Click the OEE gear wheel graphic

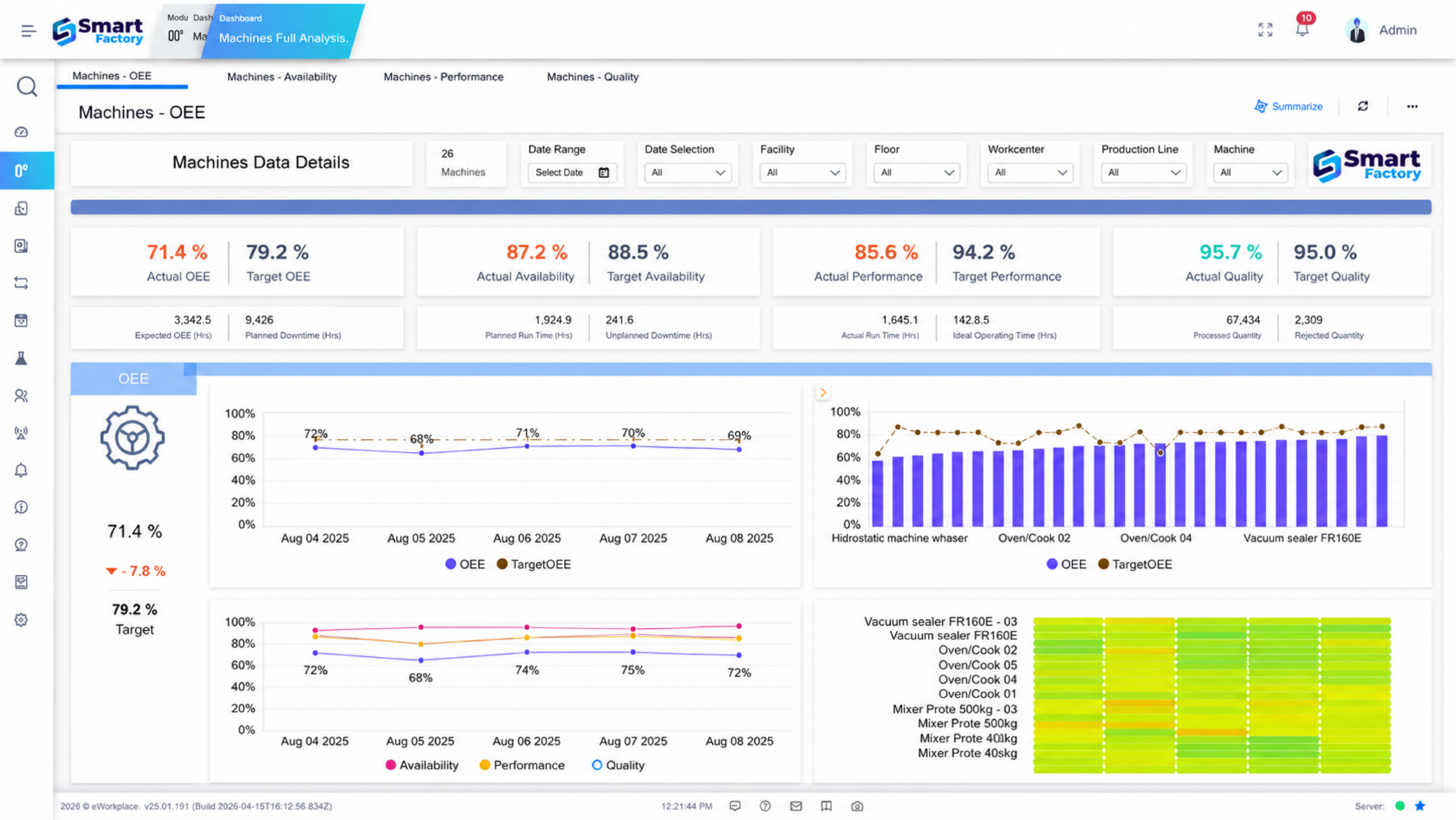[x=133, y=438]
